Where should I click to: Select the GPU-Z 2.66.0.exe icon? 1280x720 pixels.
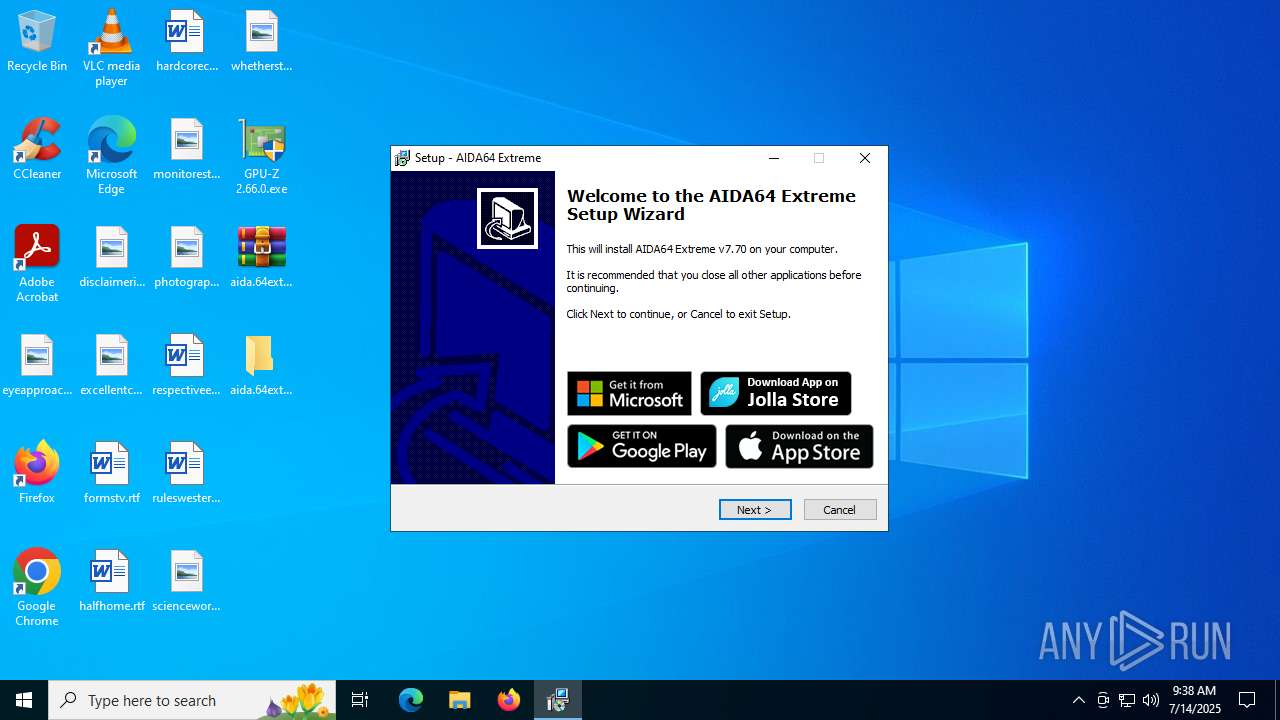[x=261, y=156]
